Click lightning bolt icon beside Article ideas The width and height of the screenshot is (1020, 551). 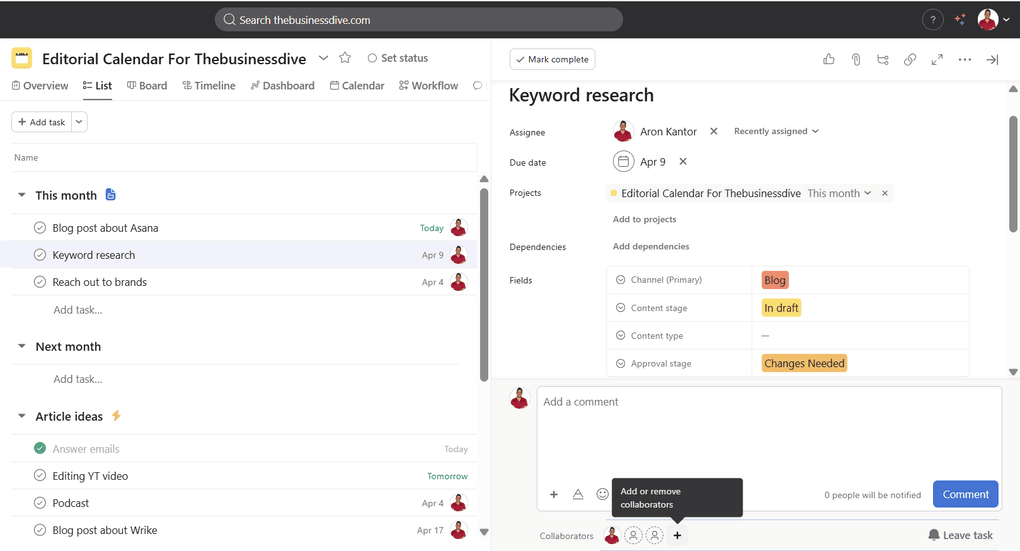(116, 415)
